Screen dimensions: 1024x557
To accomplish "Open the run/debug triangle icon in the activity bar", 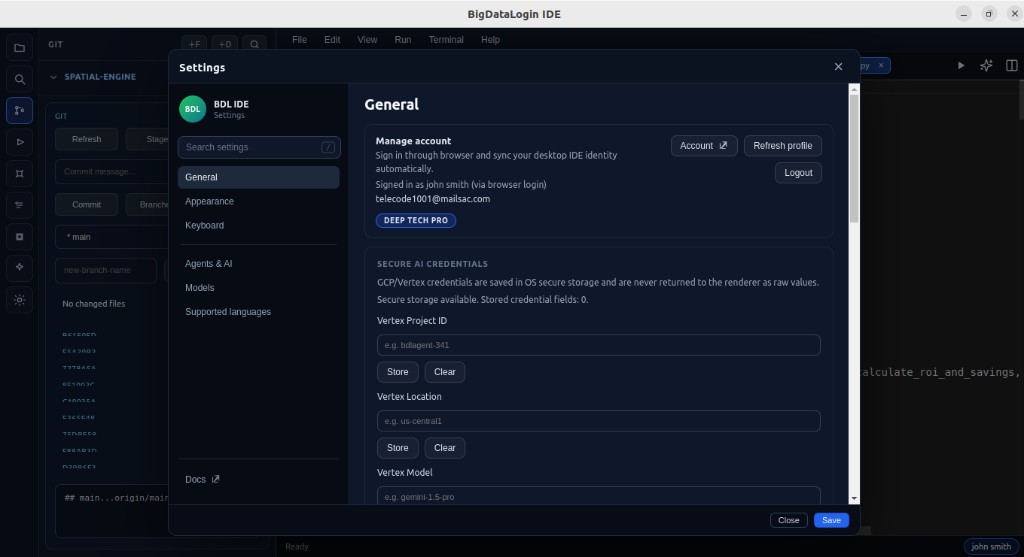I will (20, 142).
